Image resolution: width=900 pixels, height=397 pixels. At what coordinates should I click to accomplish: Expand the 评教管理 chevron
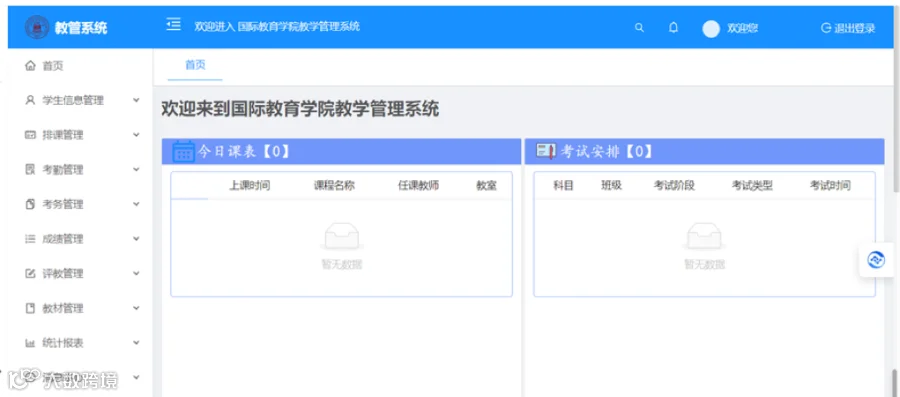(136, 274)
